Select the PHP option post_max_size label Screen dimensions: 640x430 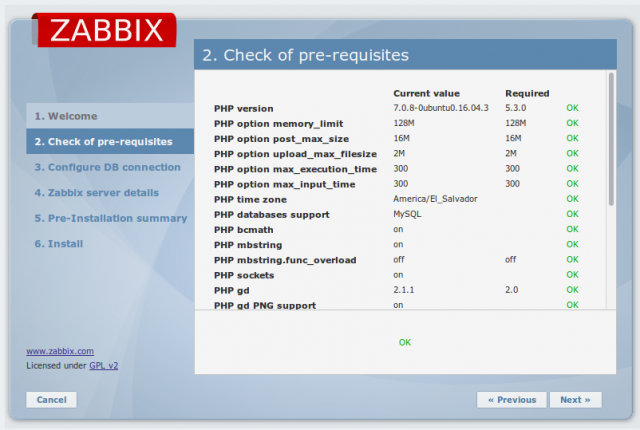(x=281, y=139)
